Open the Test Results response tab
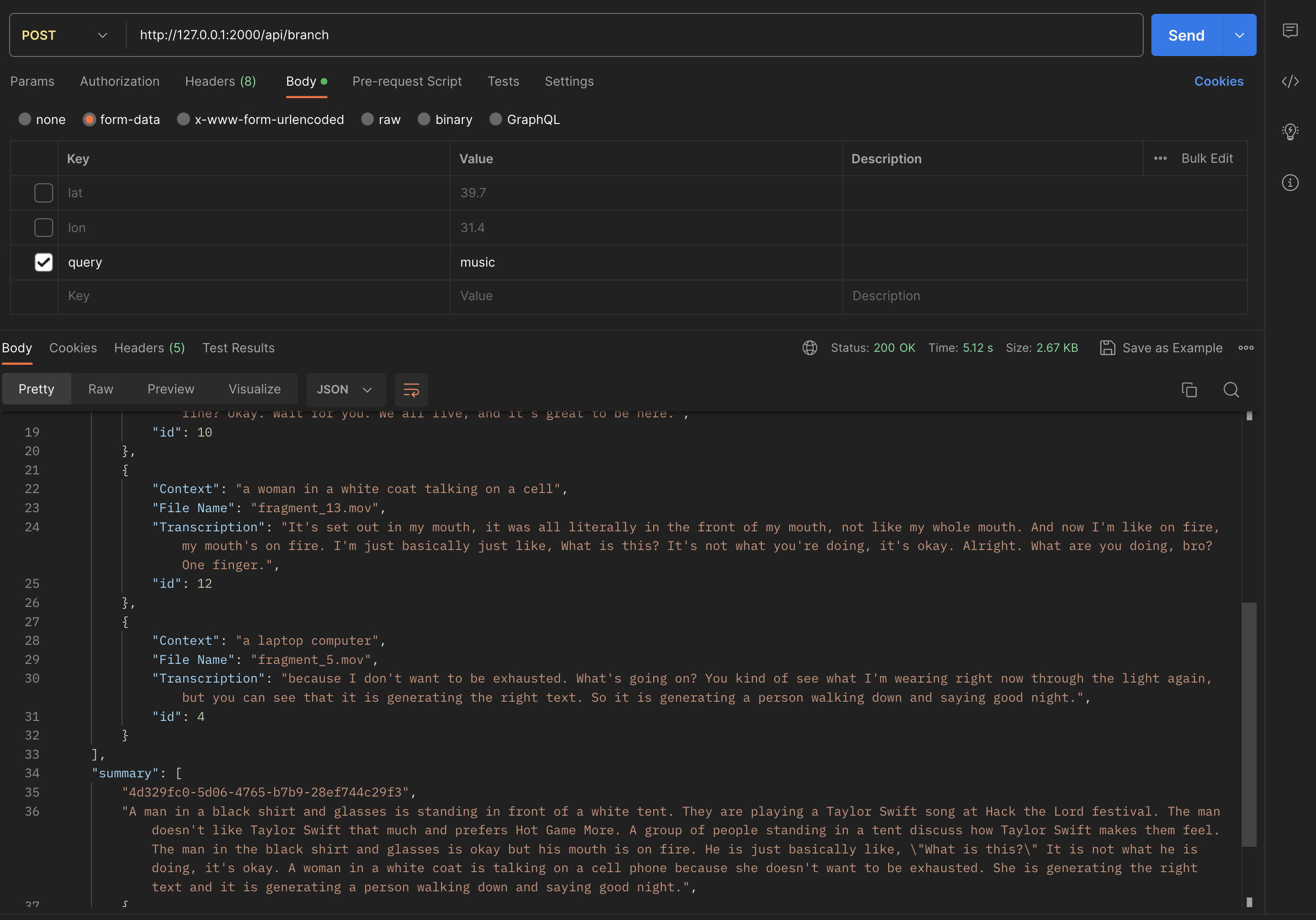This screenshot has height=920, width=1316. [x=238, y=348]
